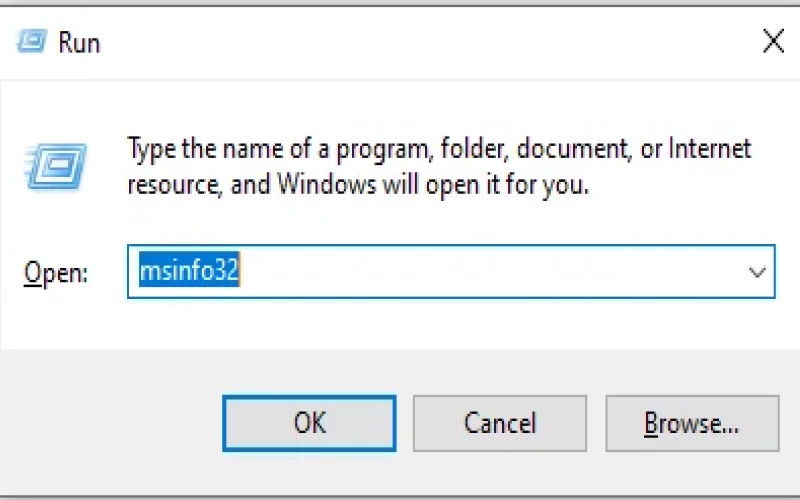The width and height of the screenshot is (800, 500).
Task: Click the word "resource" in the description
Action: pyautogui.click(x=171, y=184)
